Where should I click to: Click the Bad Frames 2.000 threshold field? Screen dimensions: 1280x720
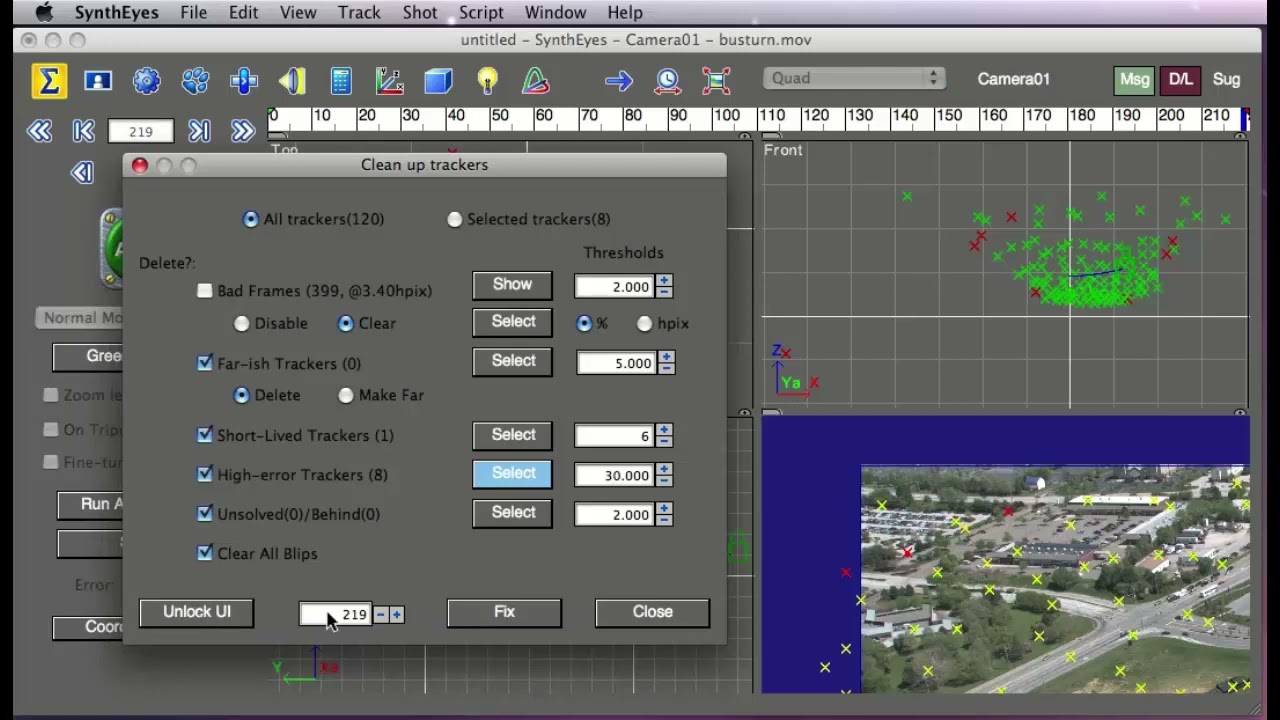[615, 287]
